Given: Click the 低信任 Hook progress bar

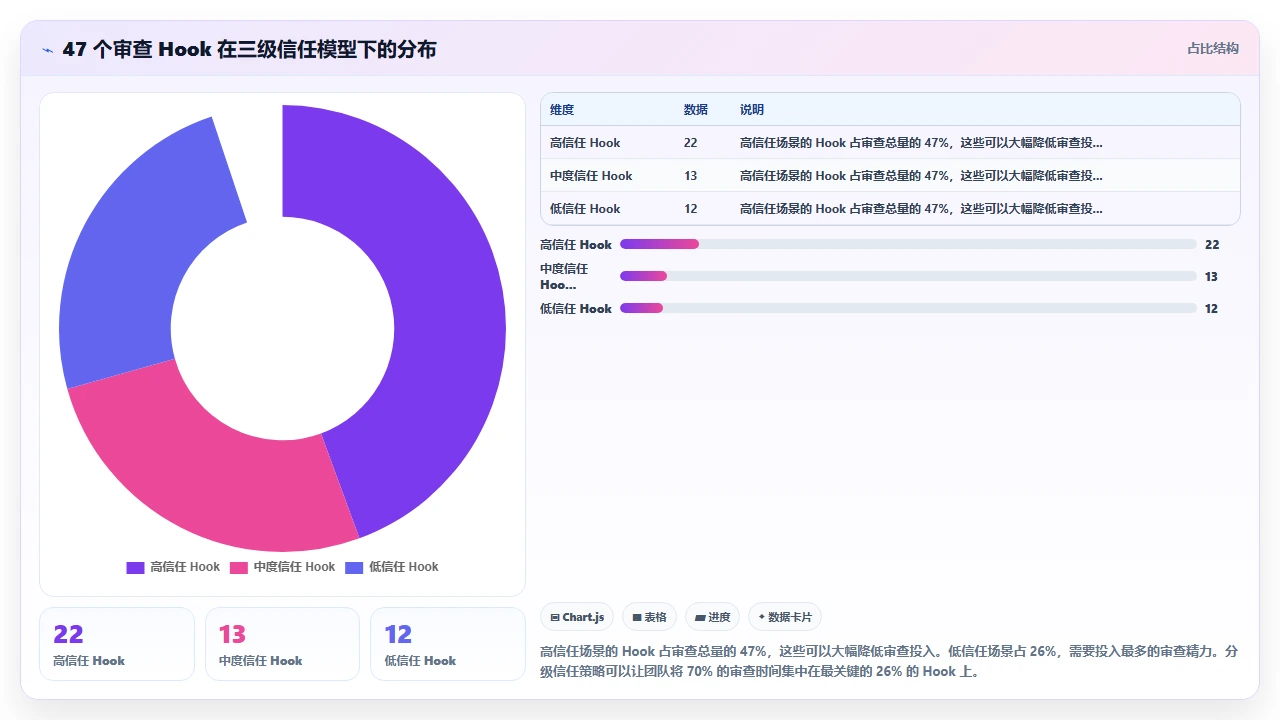Looking at the screenshot, I should (908, 308).
